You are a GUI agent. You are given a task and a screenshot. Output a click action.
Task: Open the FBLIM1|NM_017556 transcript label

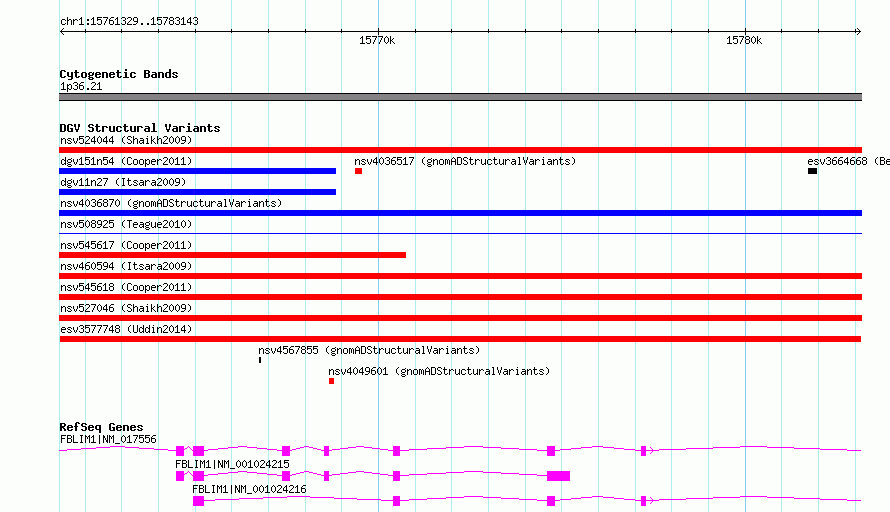(x=108, y=439)
